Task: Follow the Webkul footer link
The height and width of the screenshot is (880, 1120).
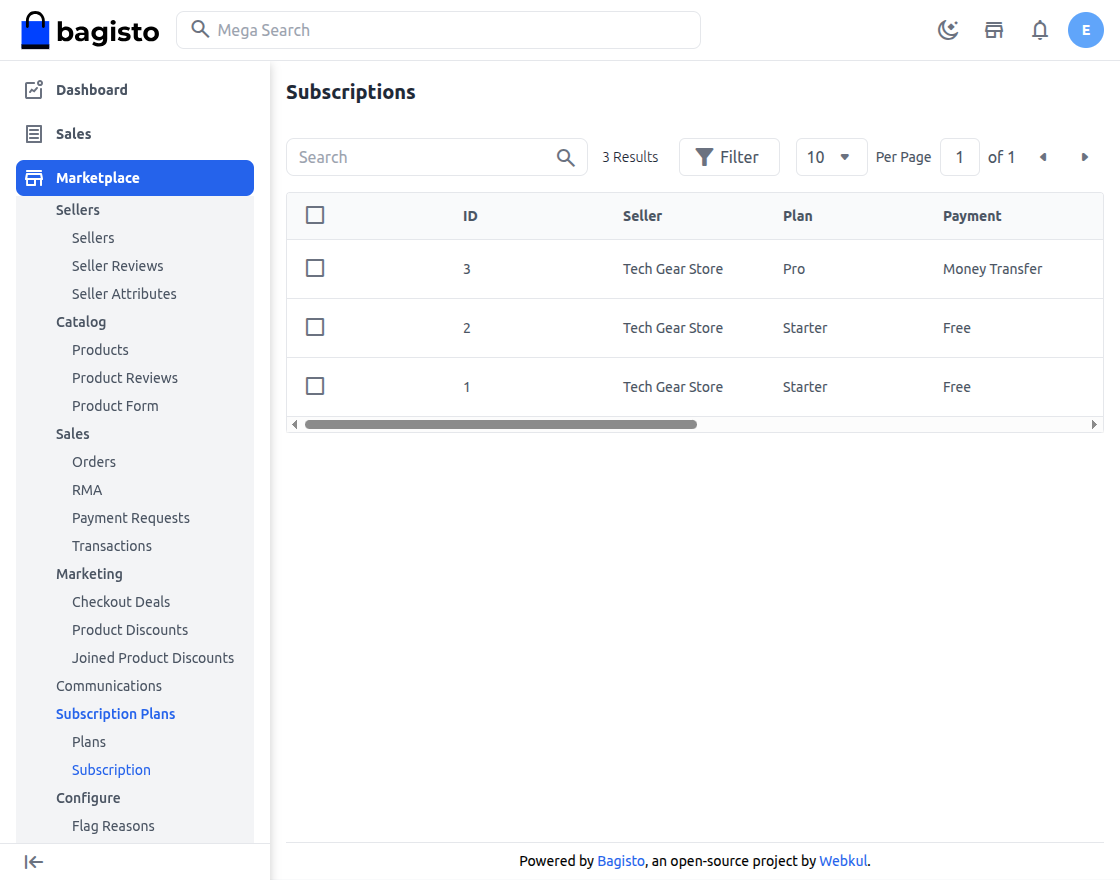Action: pos(843,861)
